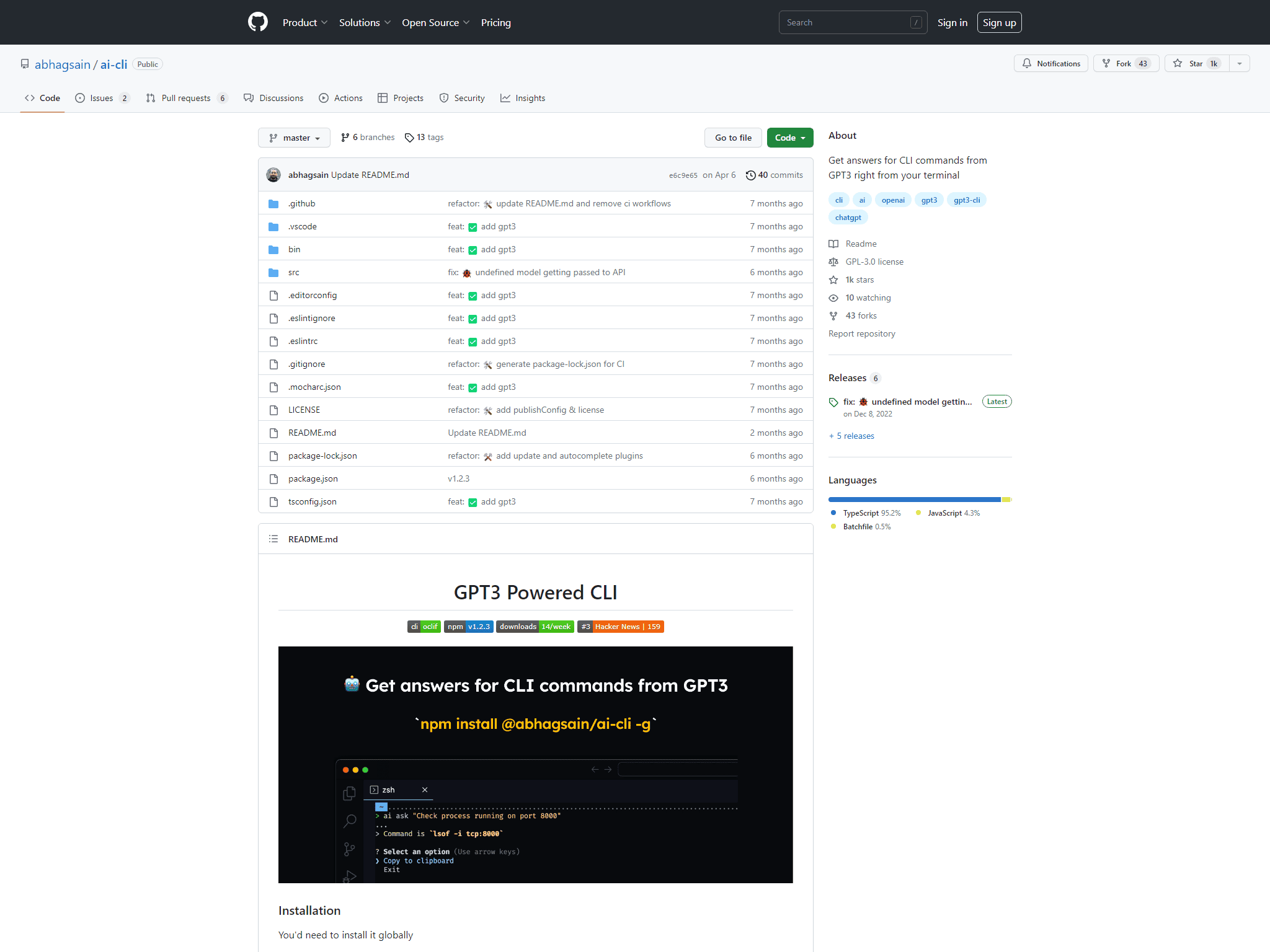Open the tsconfig.json file
The image size is (1270, 952).
click(x=312, y=501)
